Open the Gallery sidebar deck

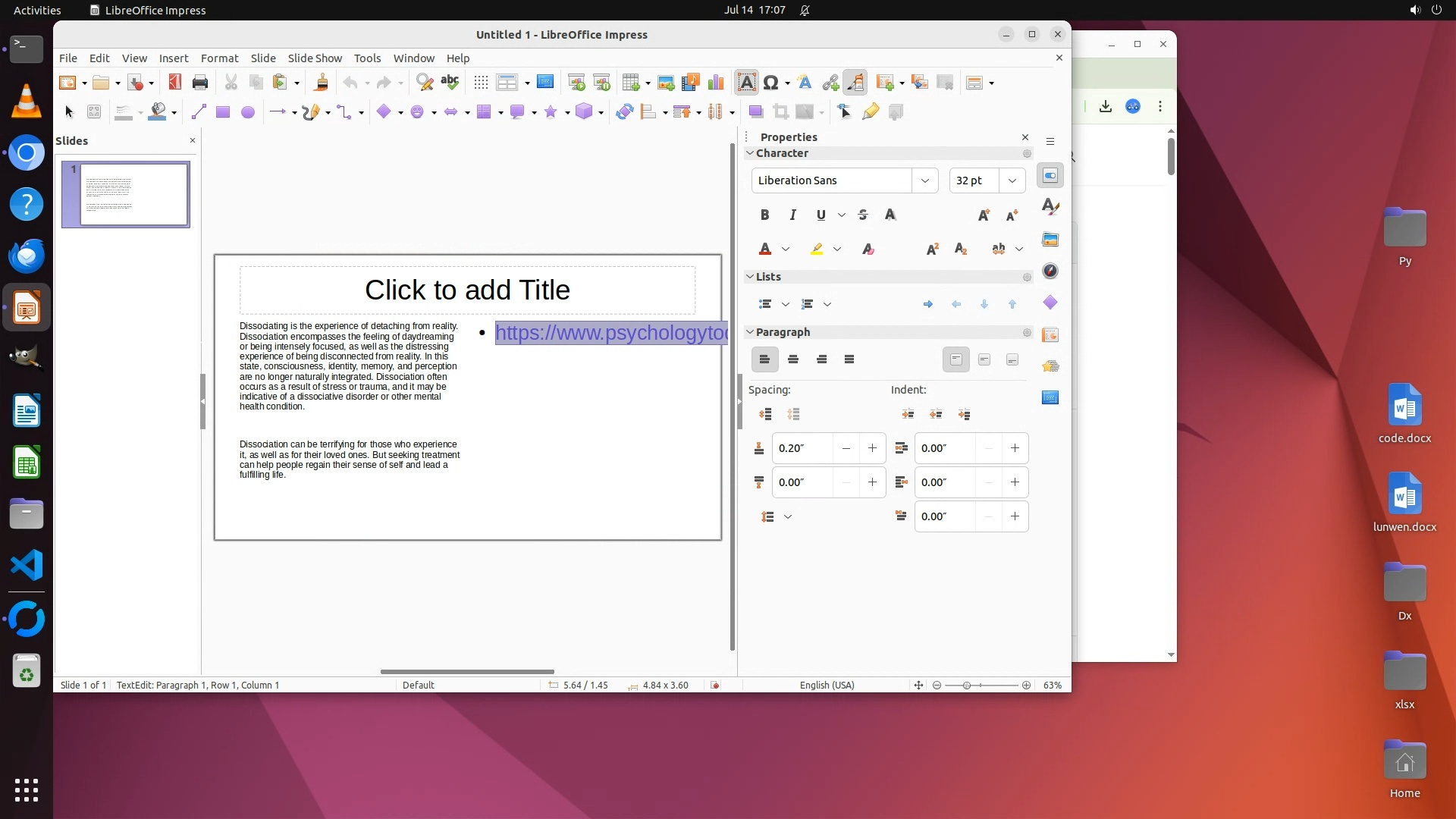1050,240
